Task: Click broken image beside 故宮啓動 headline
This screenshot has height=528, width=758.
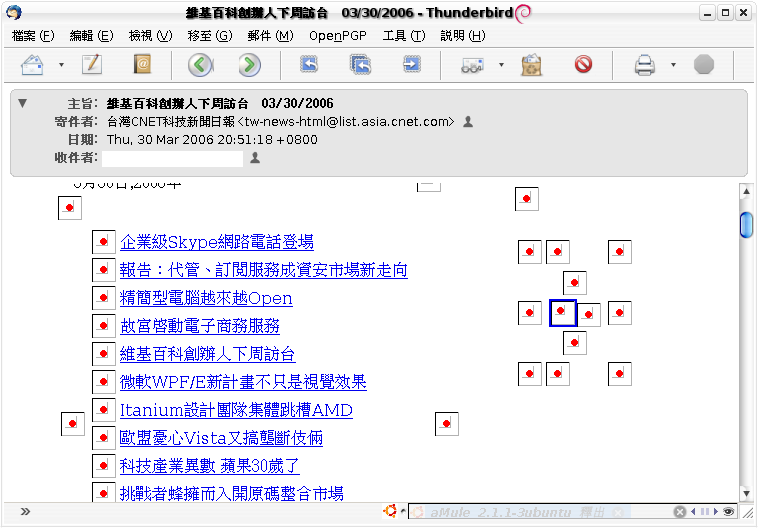Action: point(103,326)
